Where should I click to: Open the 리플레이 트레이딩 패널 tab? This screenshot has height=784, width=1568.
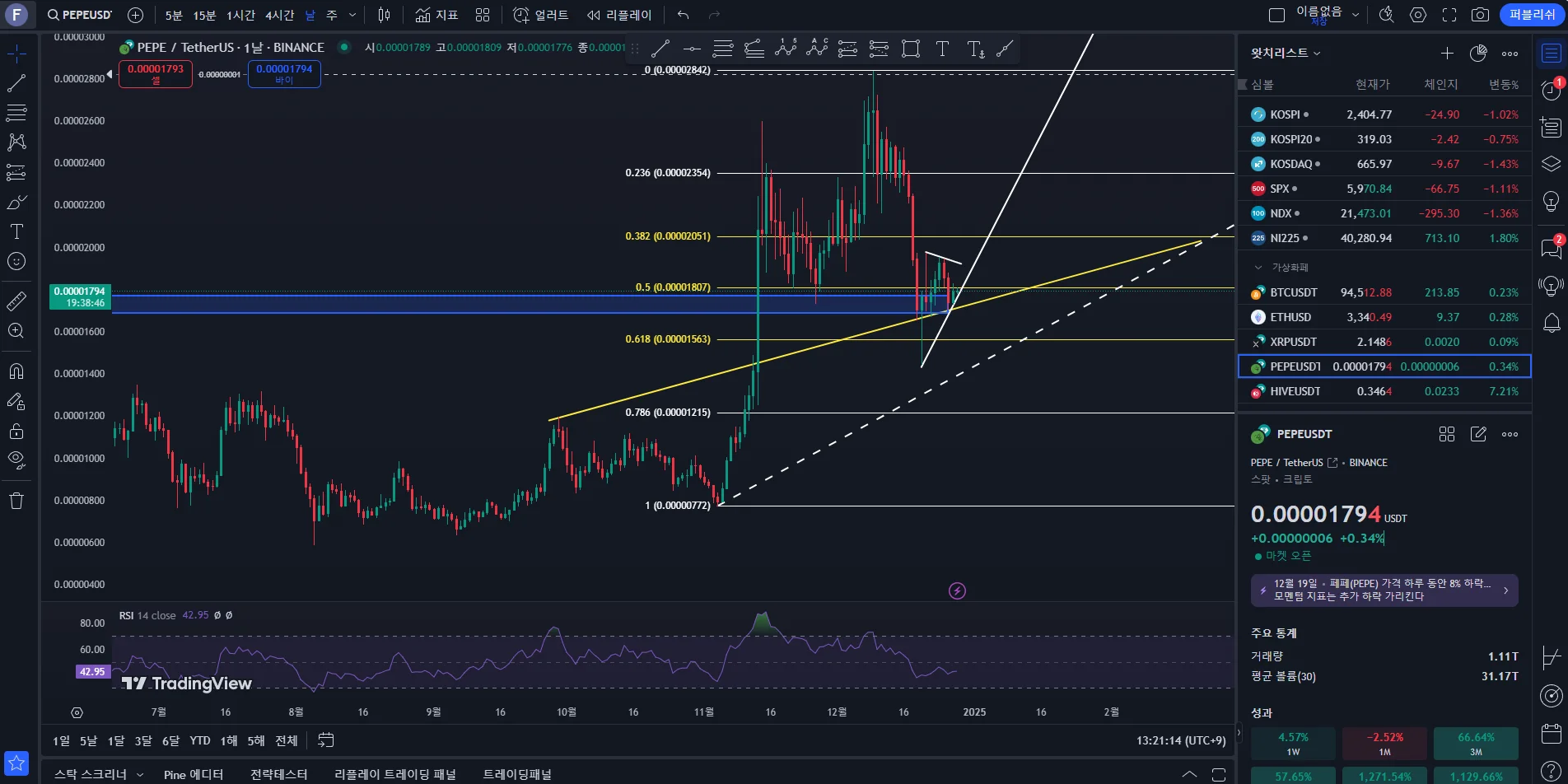395,774
